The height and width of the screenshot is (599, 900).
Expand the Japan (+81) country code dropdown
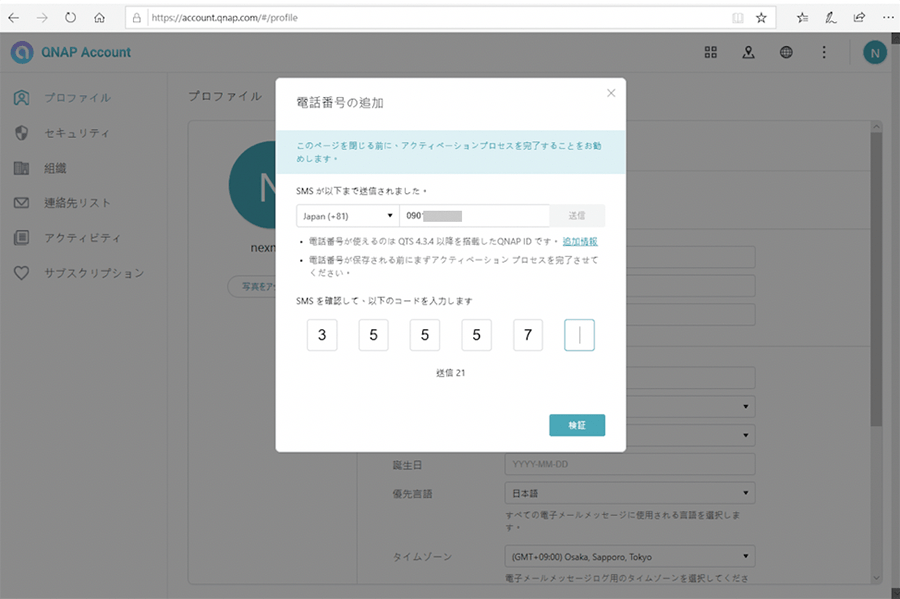[347, 216]
